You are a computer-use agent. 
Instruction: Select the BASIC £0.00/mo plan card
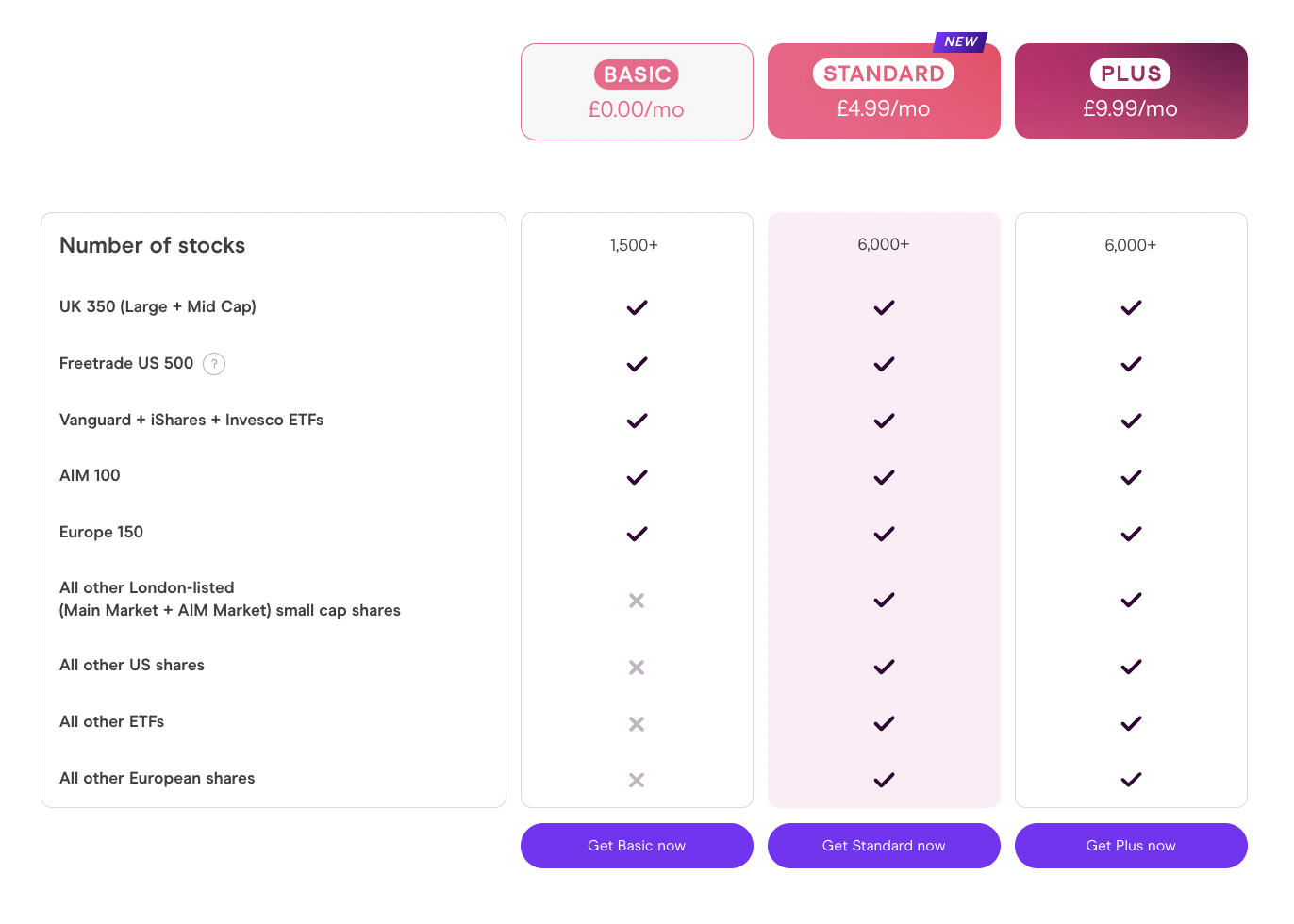[x=637, y=91]
